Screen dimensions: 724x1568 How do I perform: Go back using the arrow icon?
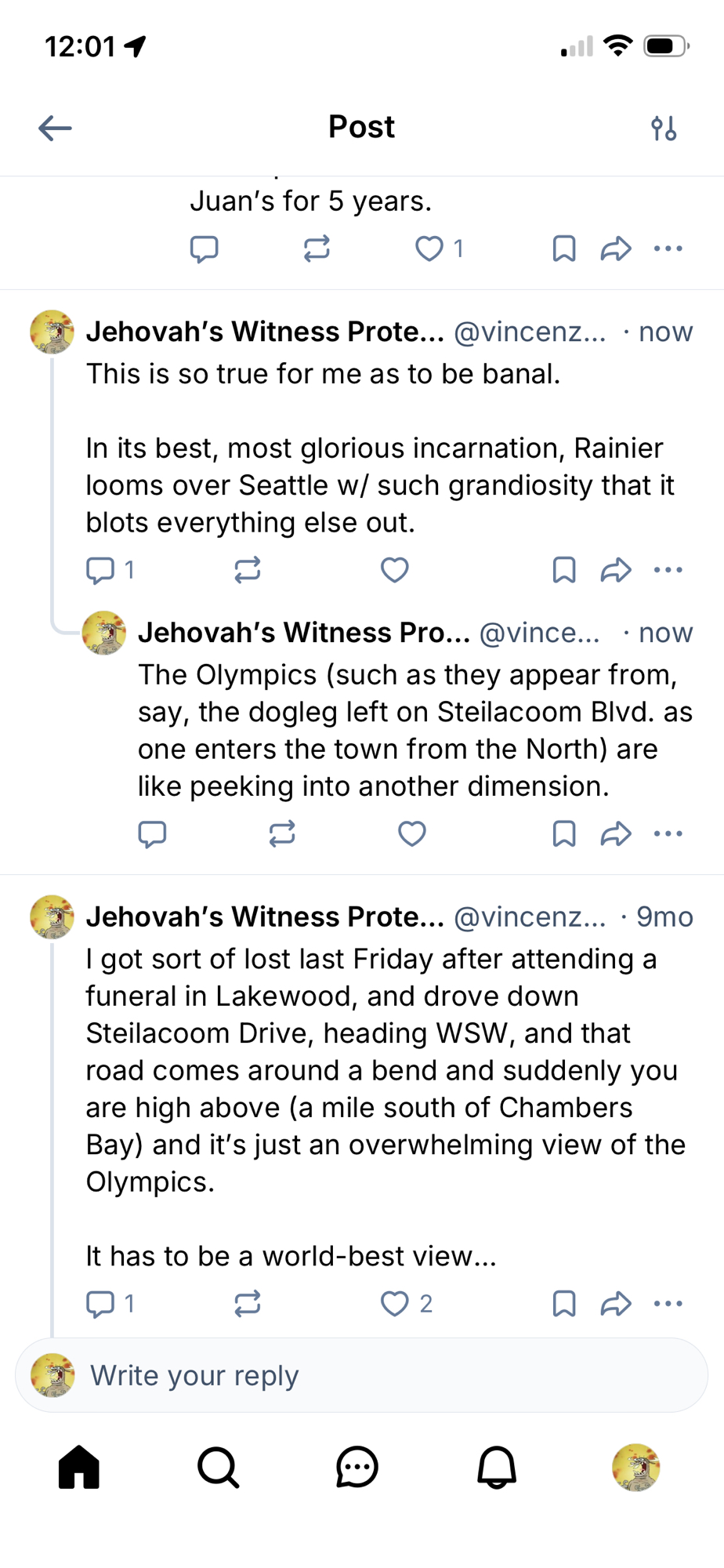pyautogui.click(x=55, y=128)
